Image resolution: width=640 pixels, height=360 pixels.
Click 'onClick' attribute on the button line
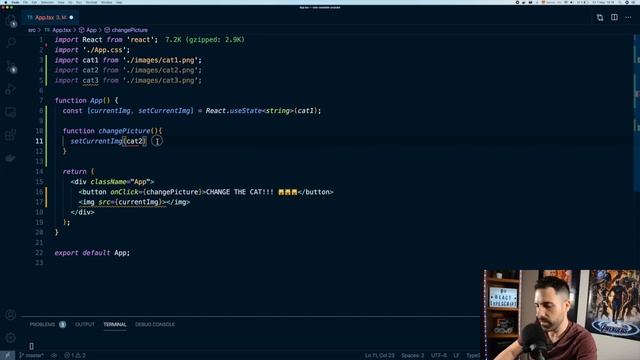(x=124, y=192)
